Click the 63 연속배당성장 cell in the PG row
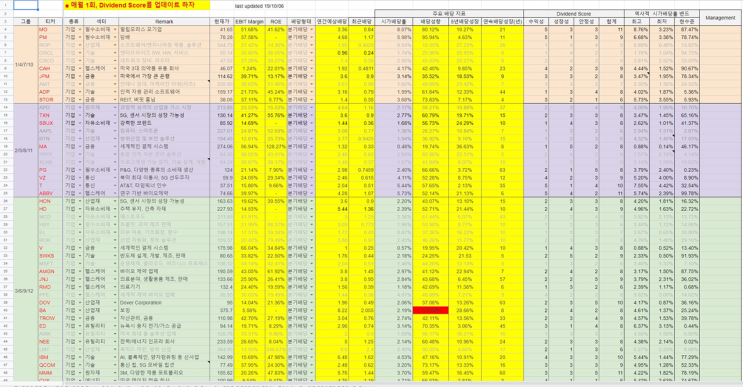Viewport: 743px width, 387px height. (503, 170)
